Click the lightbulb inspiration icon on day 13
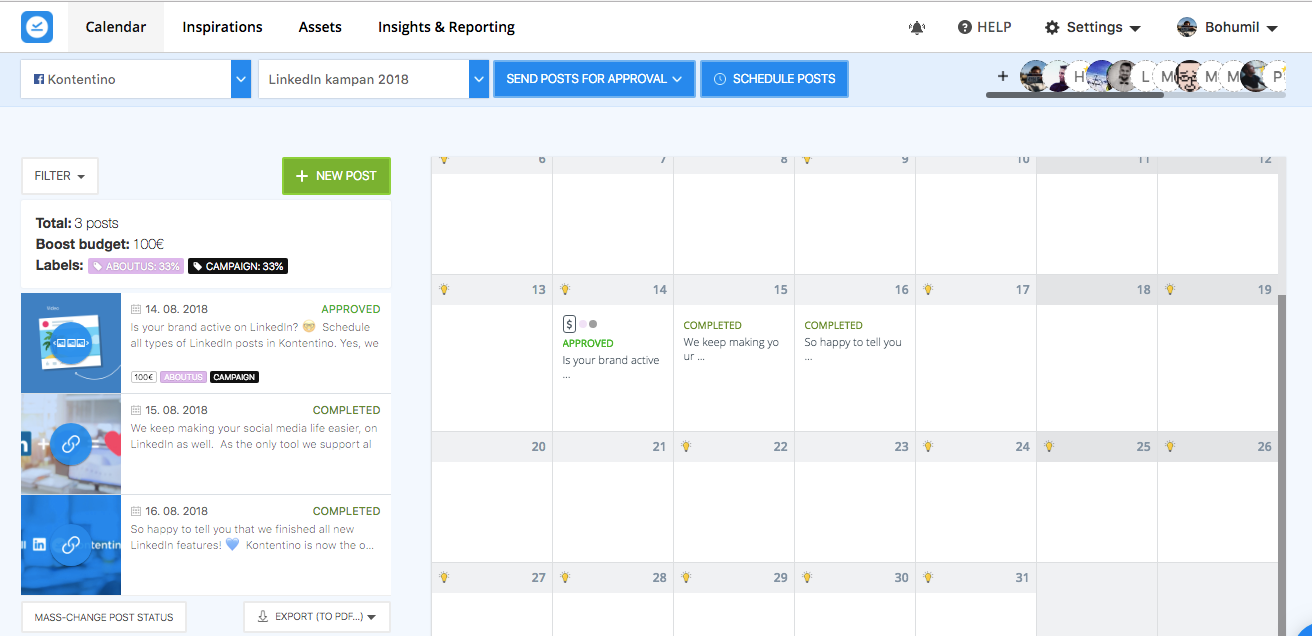The image size is (1312, 636). pyautogui.click(x=444, y=289)
